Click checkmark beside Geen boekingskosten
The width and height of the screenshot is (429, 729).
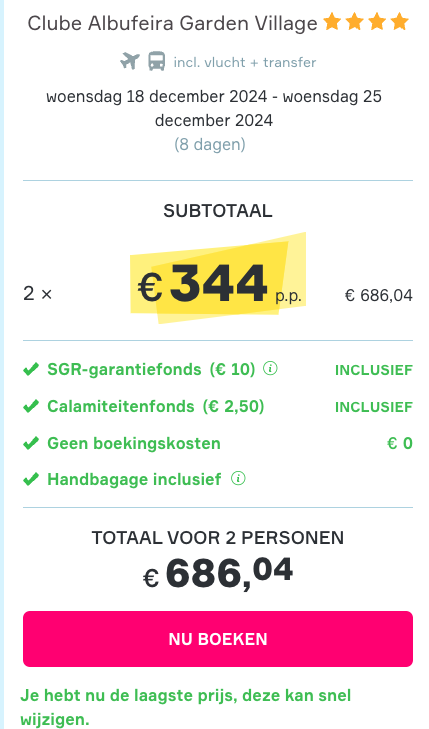pyautogui.click(x=31, y=443)
